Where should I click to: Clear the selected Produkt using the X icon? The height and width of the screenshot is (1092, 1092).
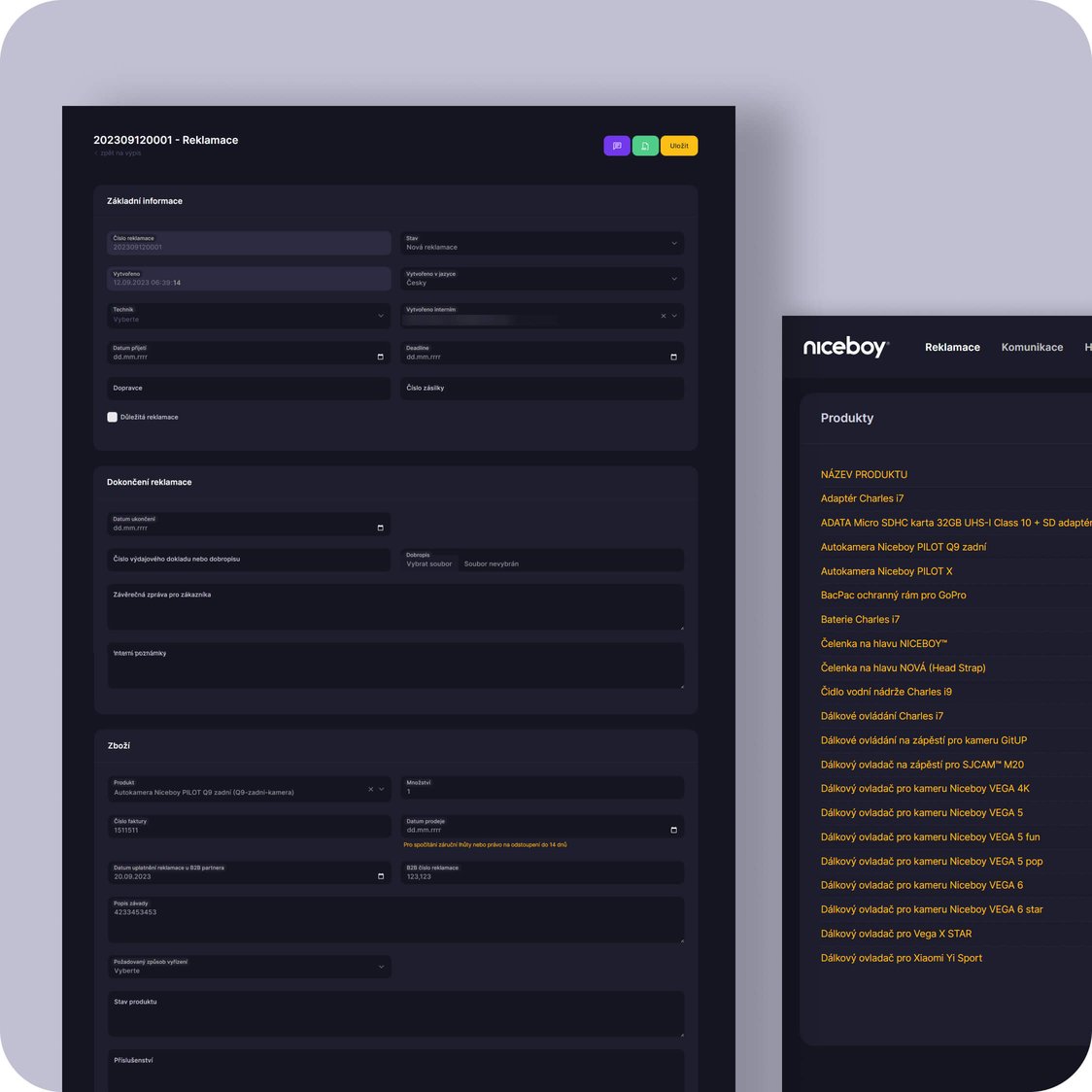[370, 789]
